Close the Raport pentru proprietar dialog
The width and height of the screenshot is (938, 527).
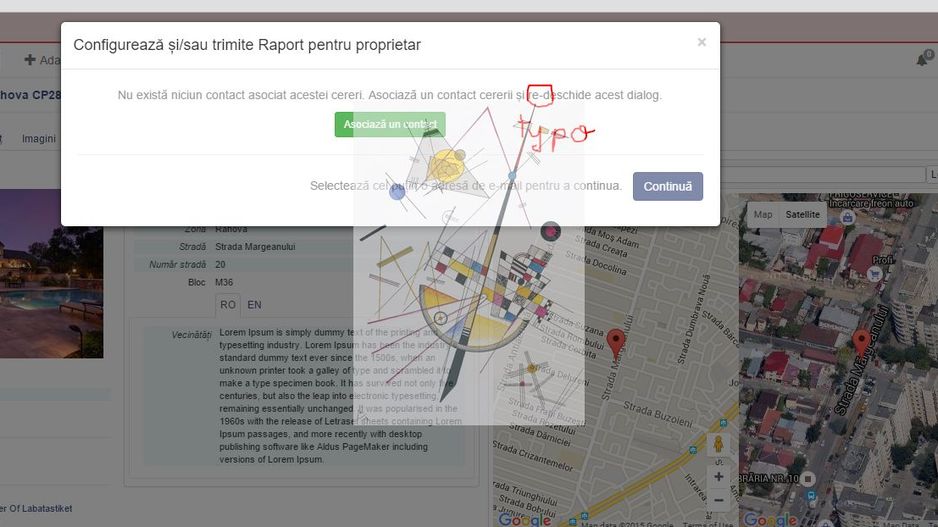click(701, 42)
